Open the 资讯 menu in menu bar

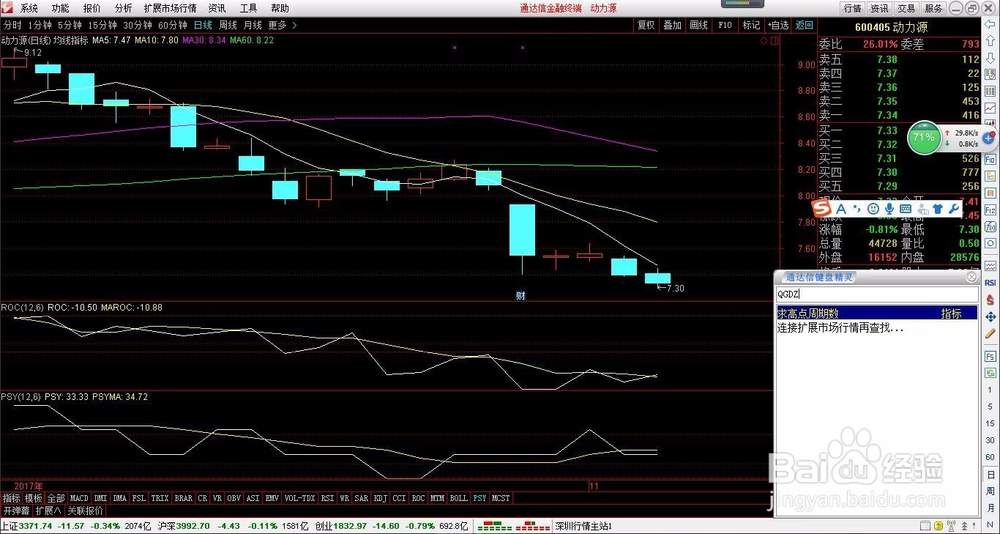pyautogui.click(x=217, y=8)
